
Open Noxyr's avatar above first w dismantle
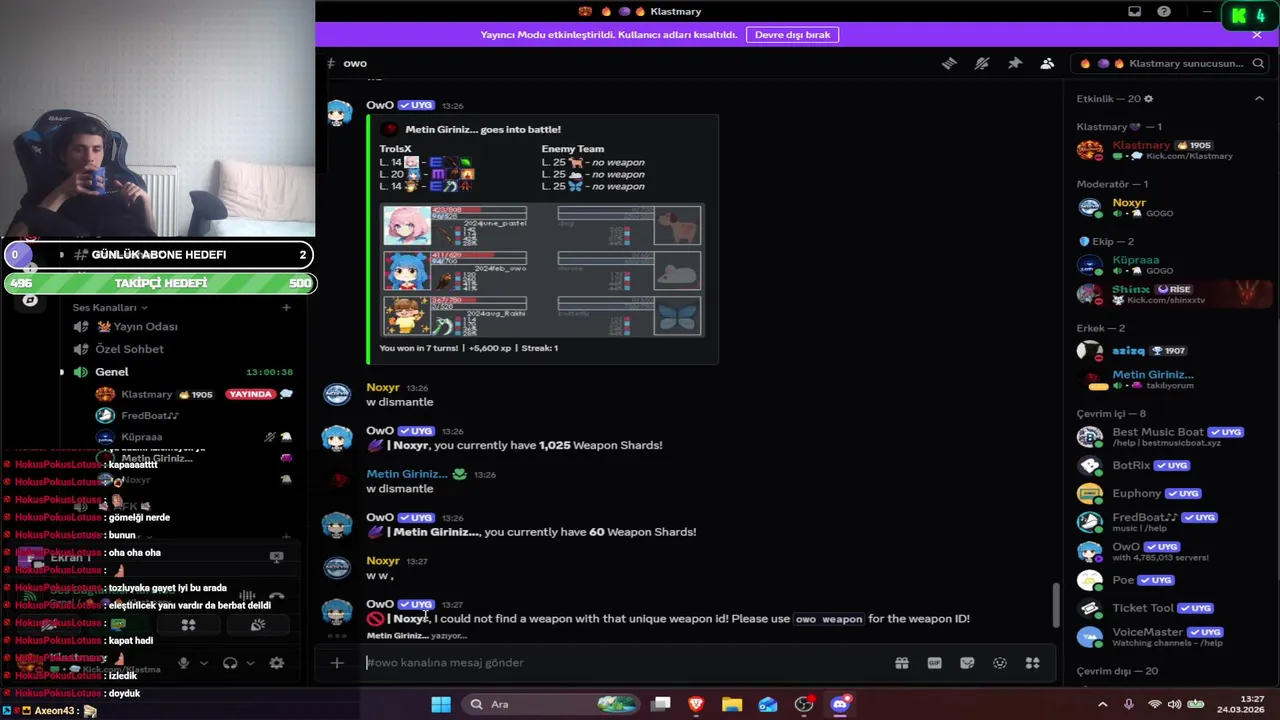tap(338, 395)
